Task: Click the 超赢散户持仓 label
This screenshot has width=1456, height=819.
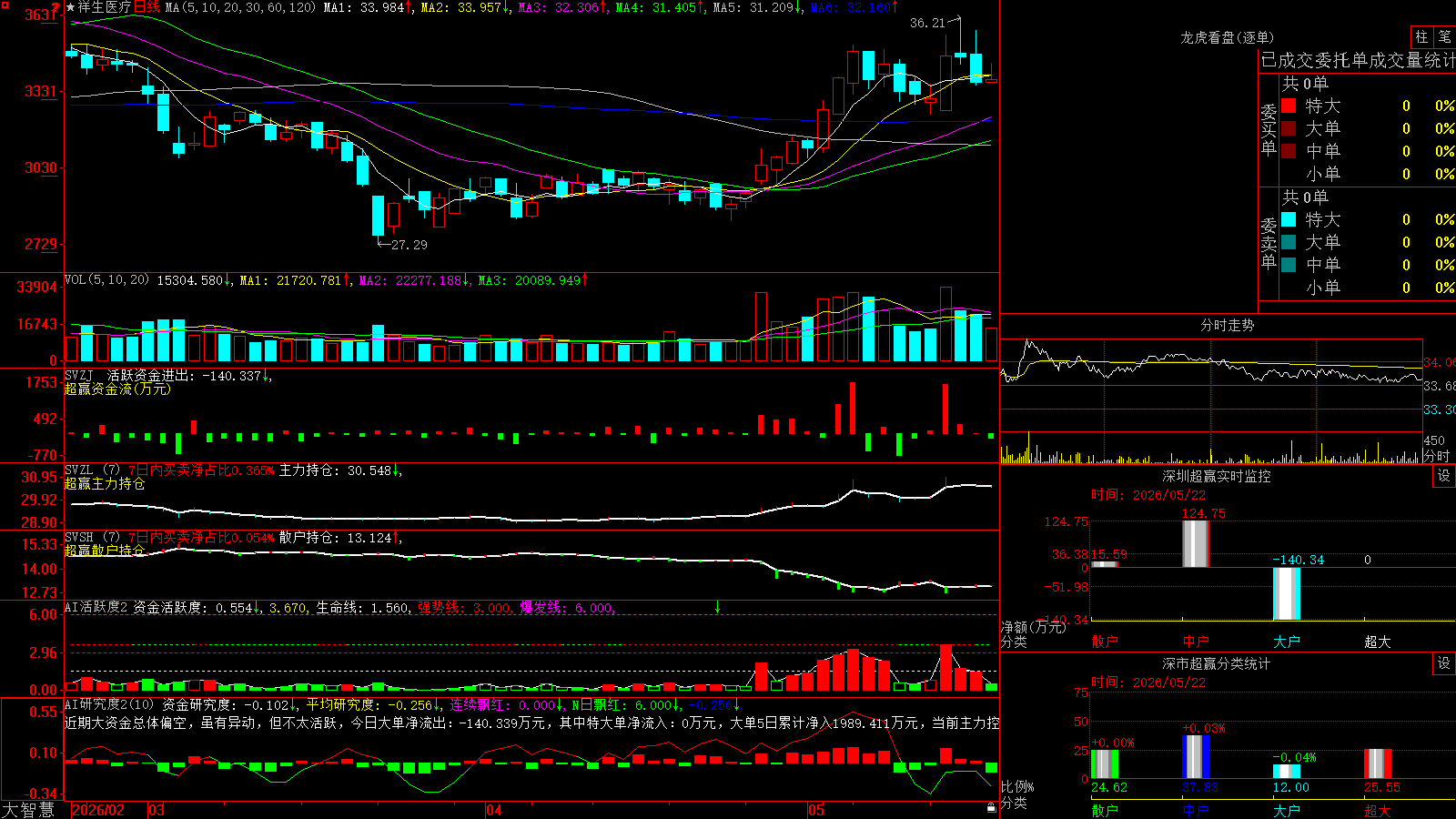Action: [x=105, y=551]
